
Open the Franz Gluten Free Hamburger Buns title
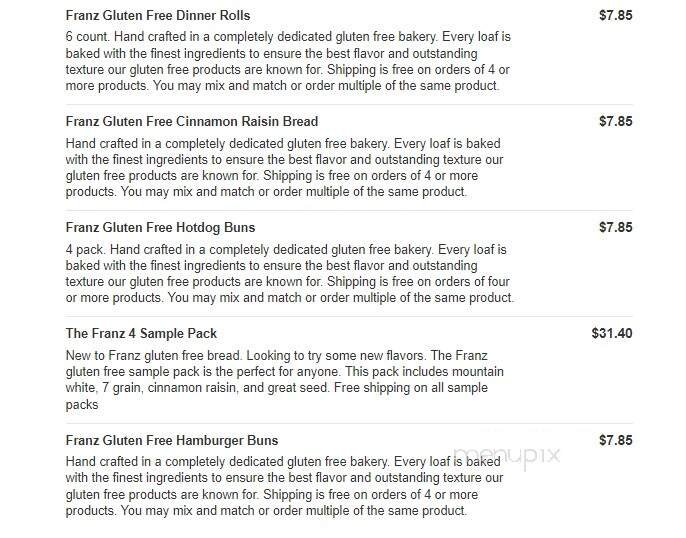click(172, 440)
